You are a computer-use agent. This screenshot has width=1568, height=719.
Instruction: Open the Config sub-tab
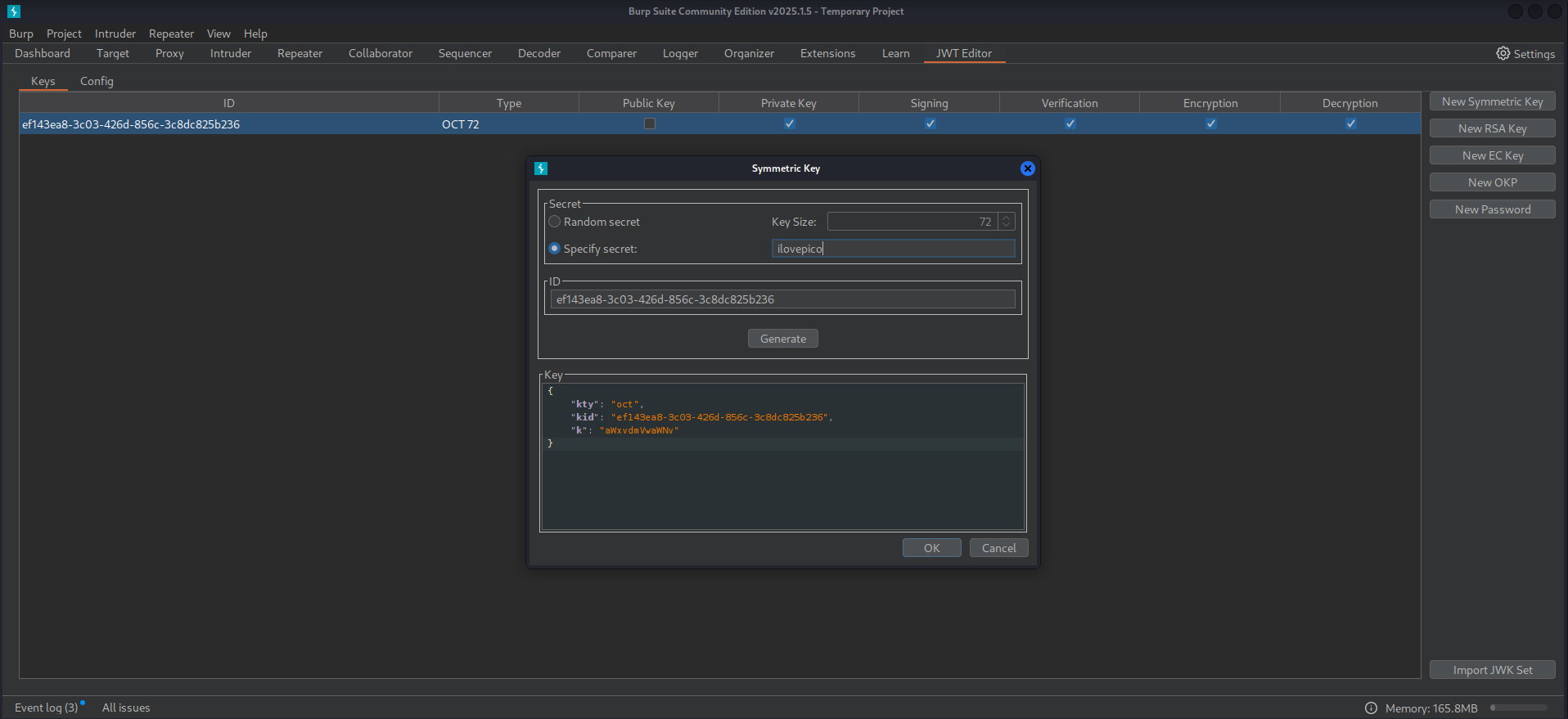click(97, 81)
